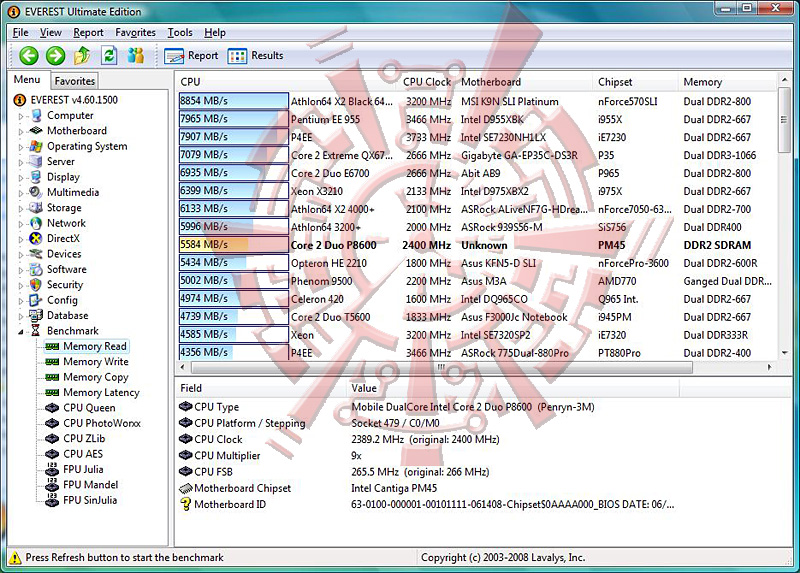Select Memory Write benchmark icon
Viewport: 800px width, 573px height.
[x=52, y=362]
